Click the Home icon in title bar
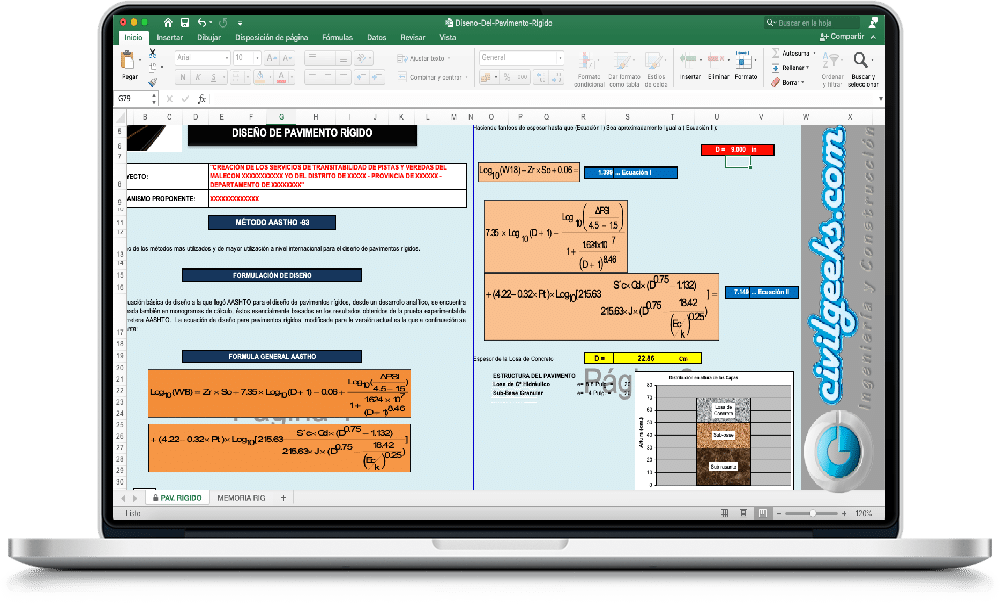 [x=168, y=23]
